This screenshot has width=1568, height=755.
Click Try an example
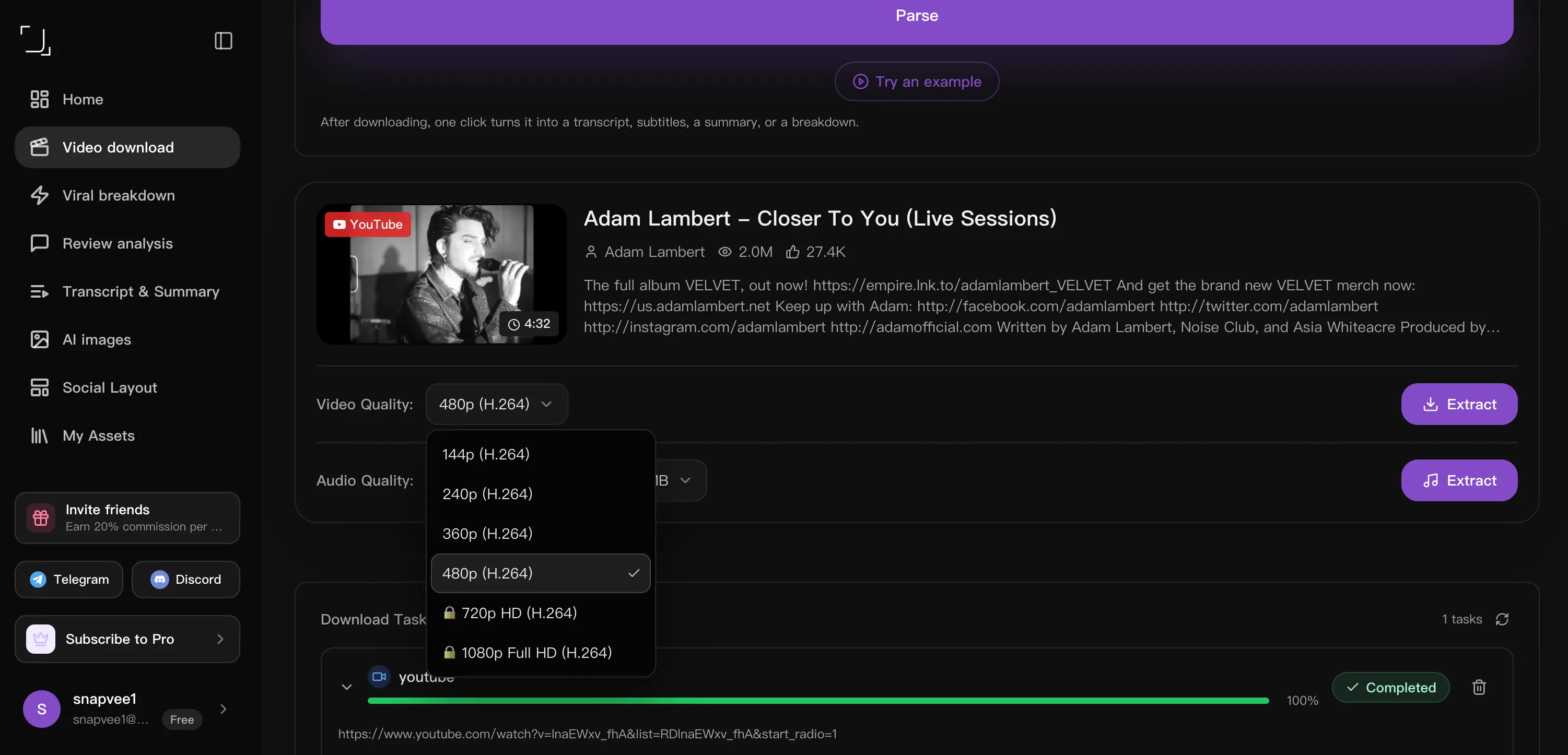917,81
